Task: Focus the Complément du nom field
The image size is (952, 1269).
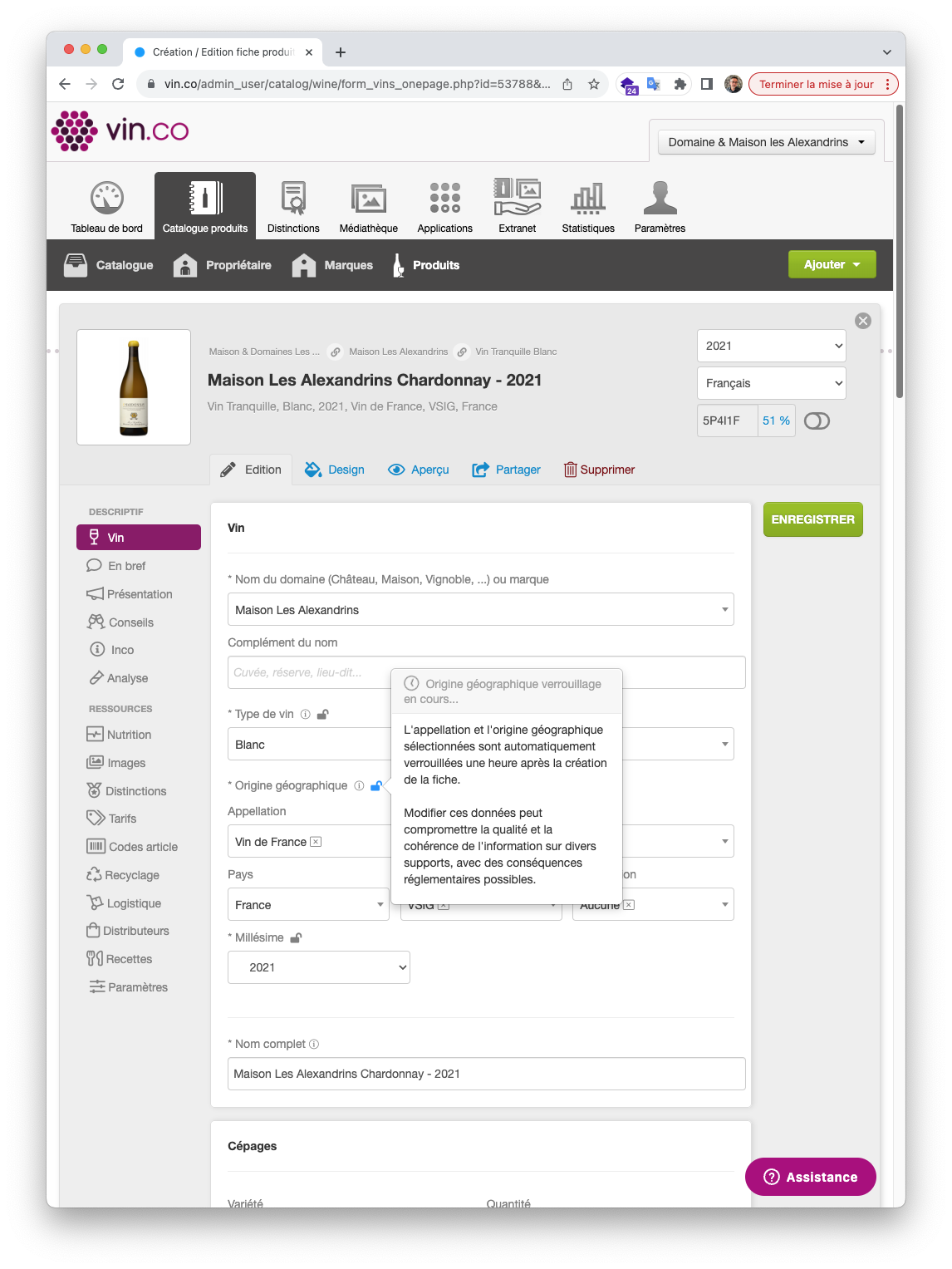Action: [x=487, y=672]
